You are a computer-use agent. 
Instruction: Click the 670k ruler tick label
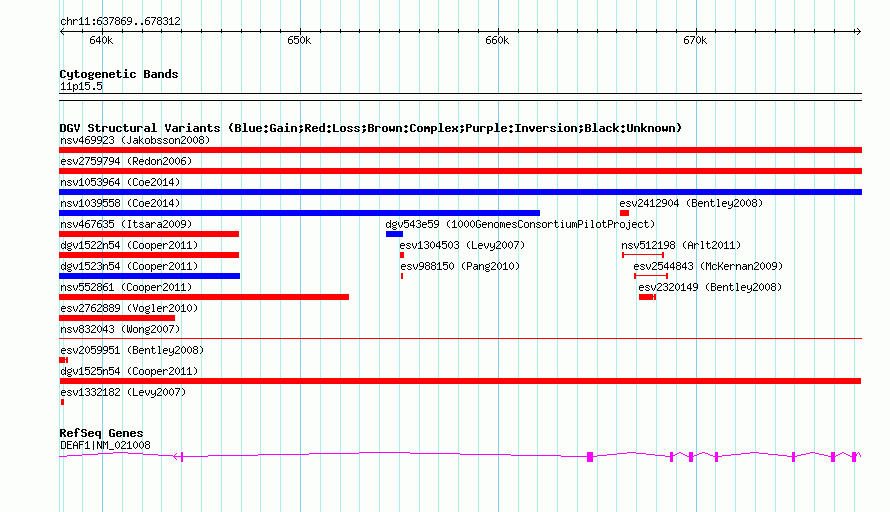click(695, 40)
